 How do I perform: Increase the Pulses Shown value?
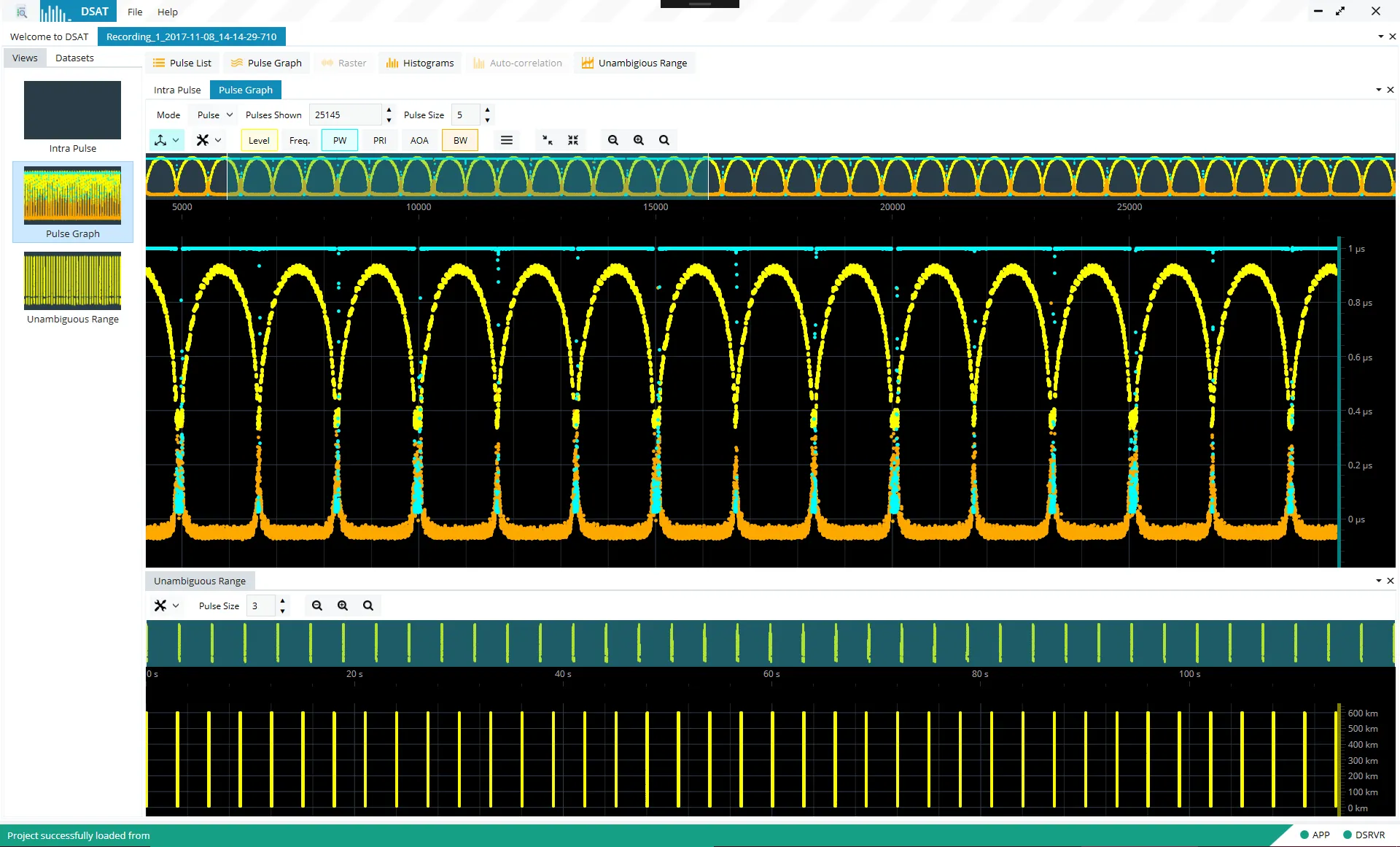tap(389, 109)
